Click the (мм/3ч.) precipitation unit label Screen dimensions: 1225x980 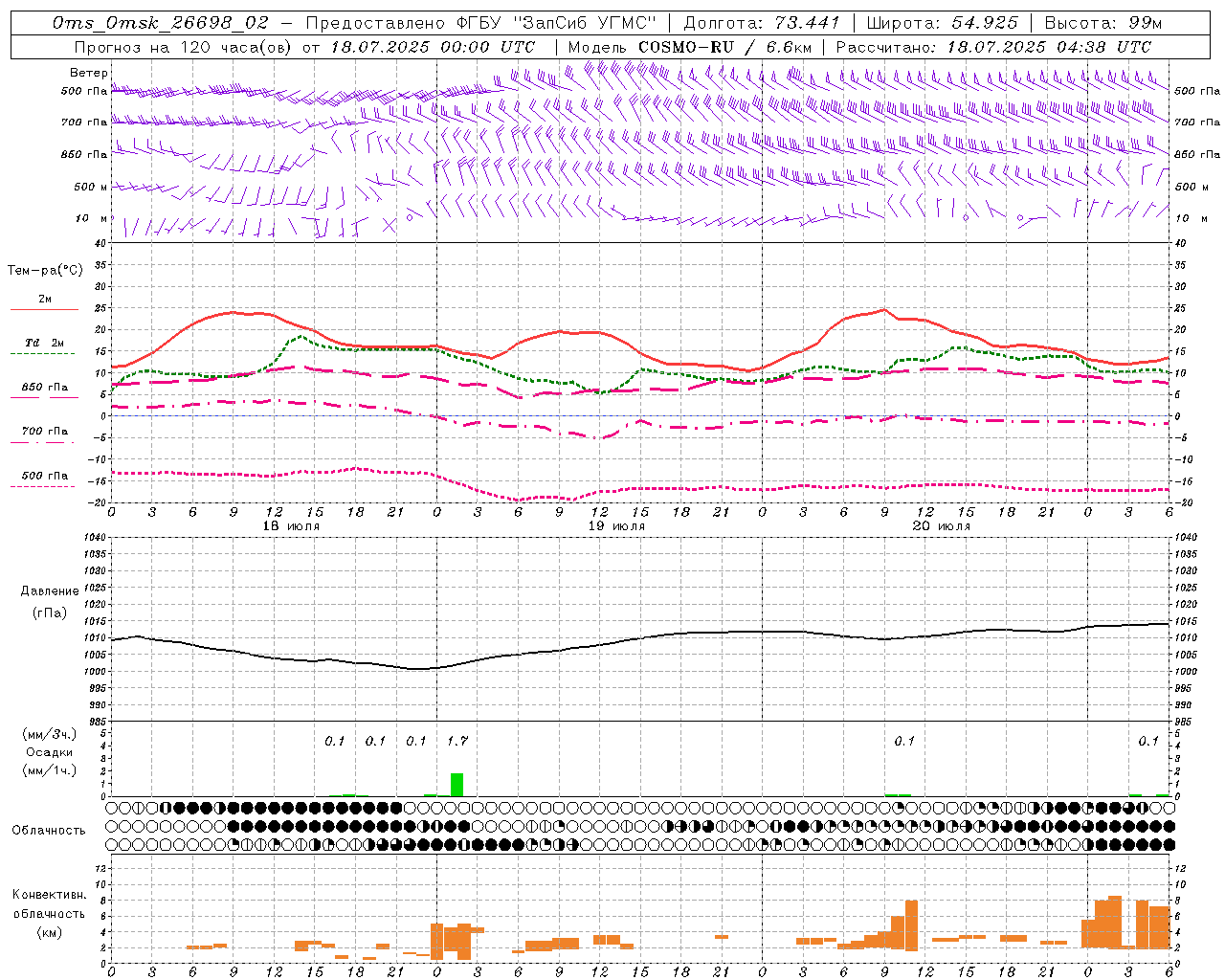click(49, 734)
